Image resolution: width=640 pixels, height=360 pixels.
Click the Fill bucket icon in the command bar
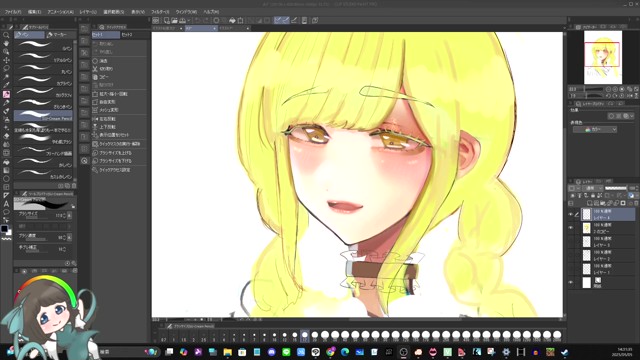(x=232, y=20)
